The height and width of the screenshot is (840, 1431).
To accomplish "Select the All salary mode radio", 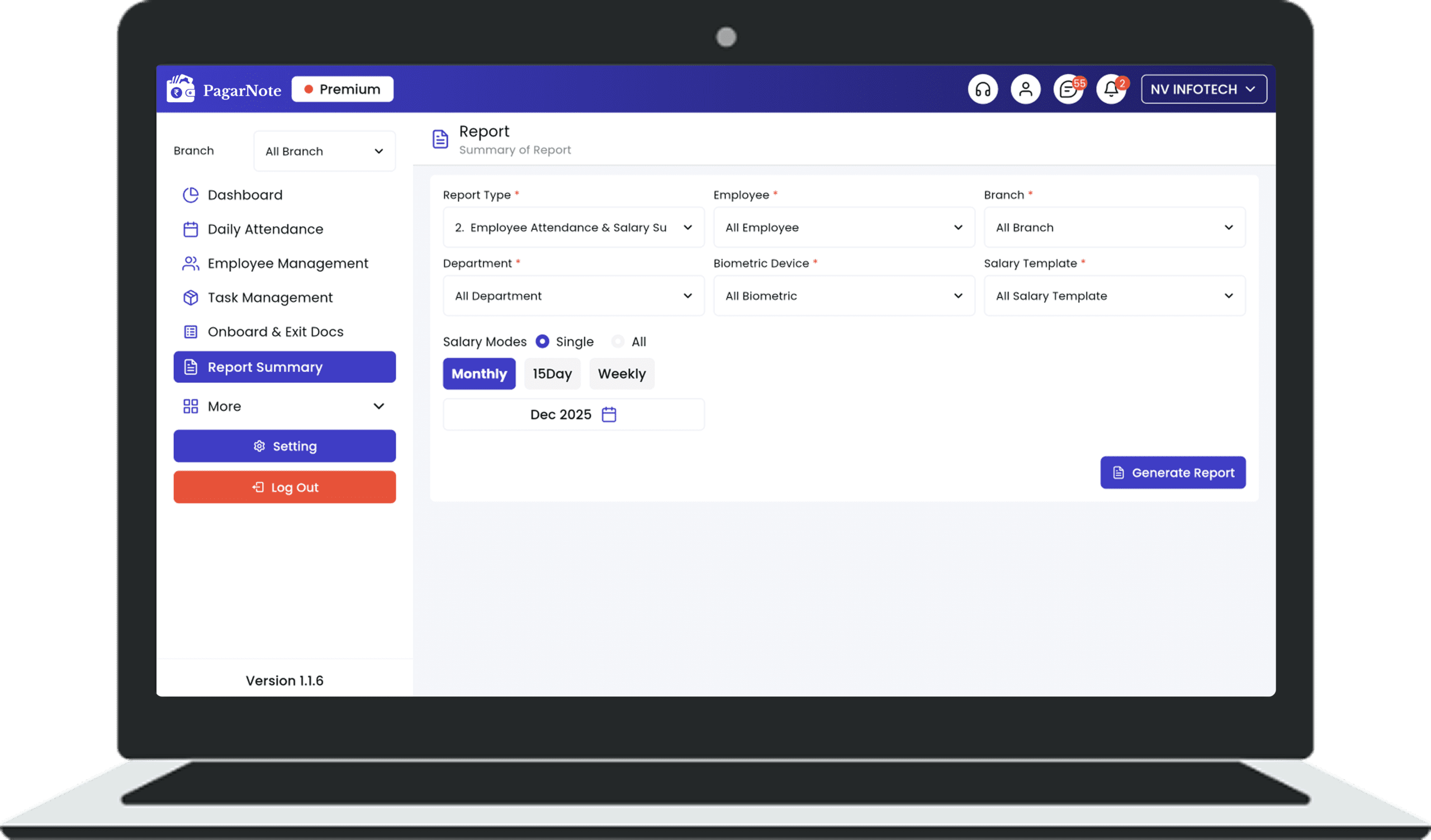I will [618, 341].
